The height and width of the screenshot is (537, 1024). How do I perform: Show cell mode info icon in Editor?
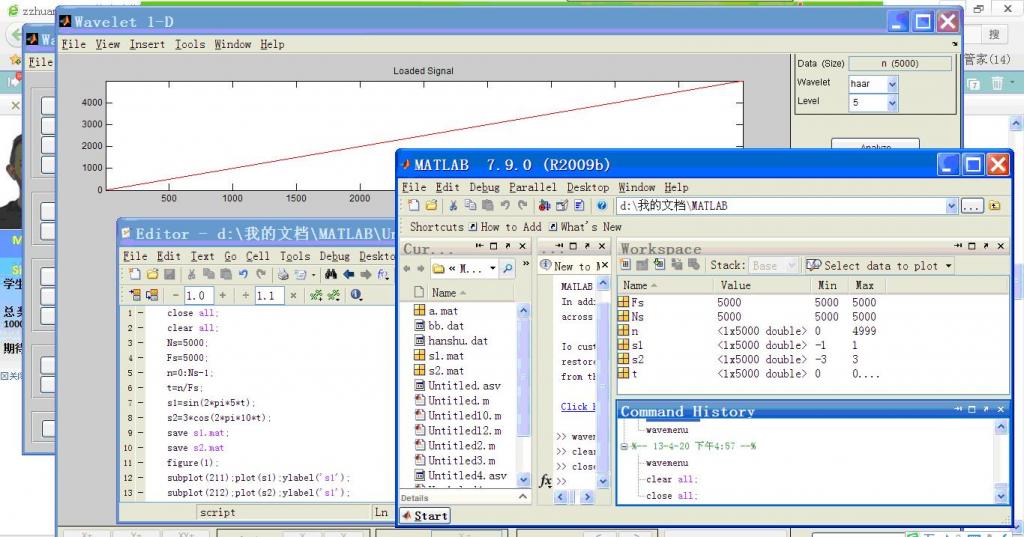[x=355, y=295]
